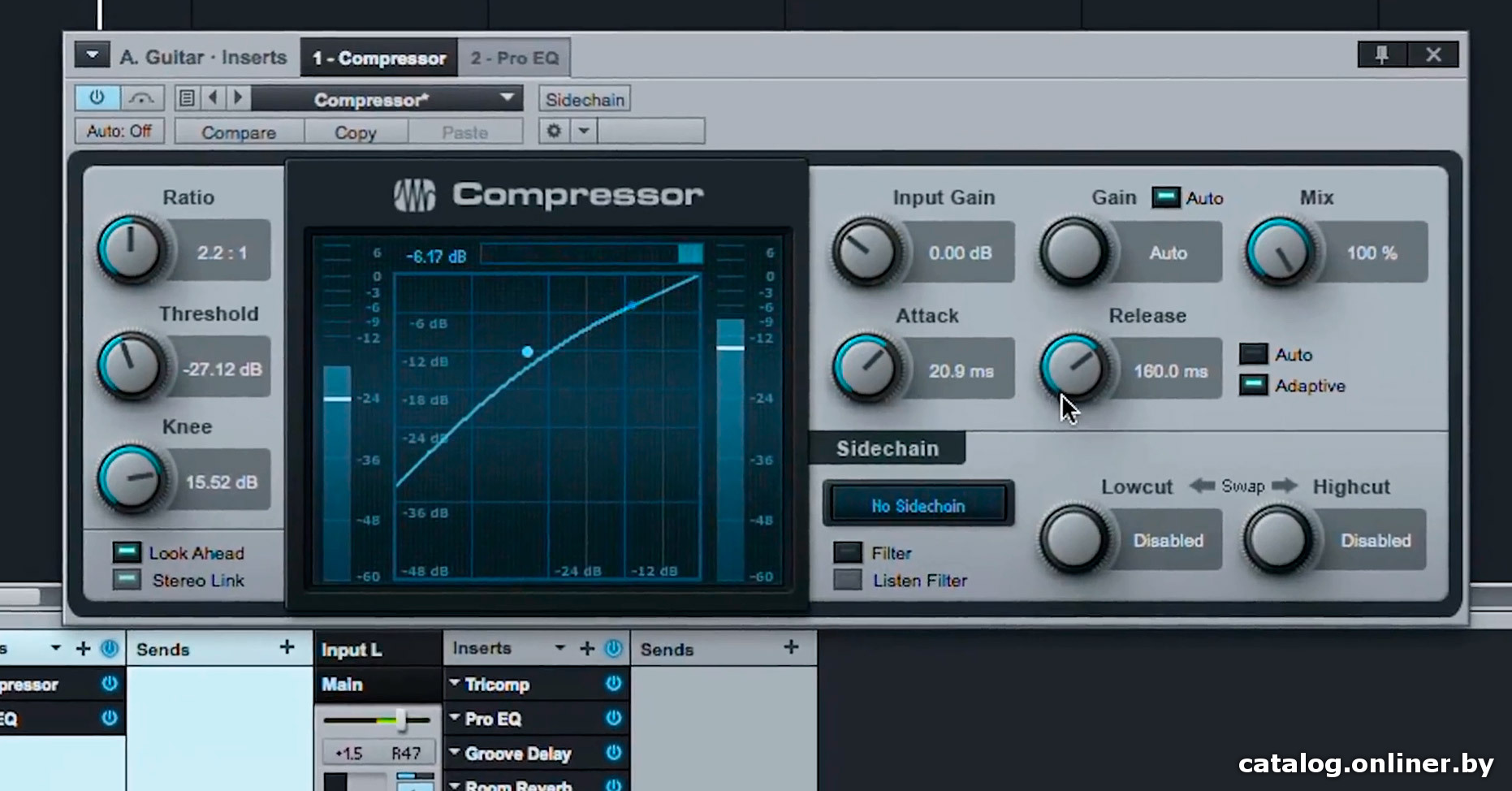Add insert with plus on Main channel

coord(587,648)
